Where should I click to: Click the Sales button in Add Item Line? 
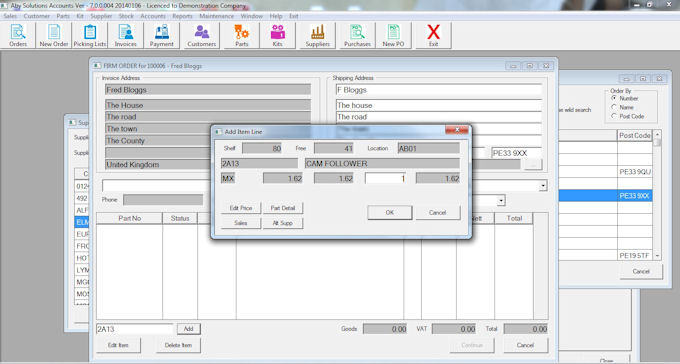pos(241,223)
